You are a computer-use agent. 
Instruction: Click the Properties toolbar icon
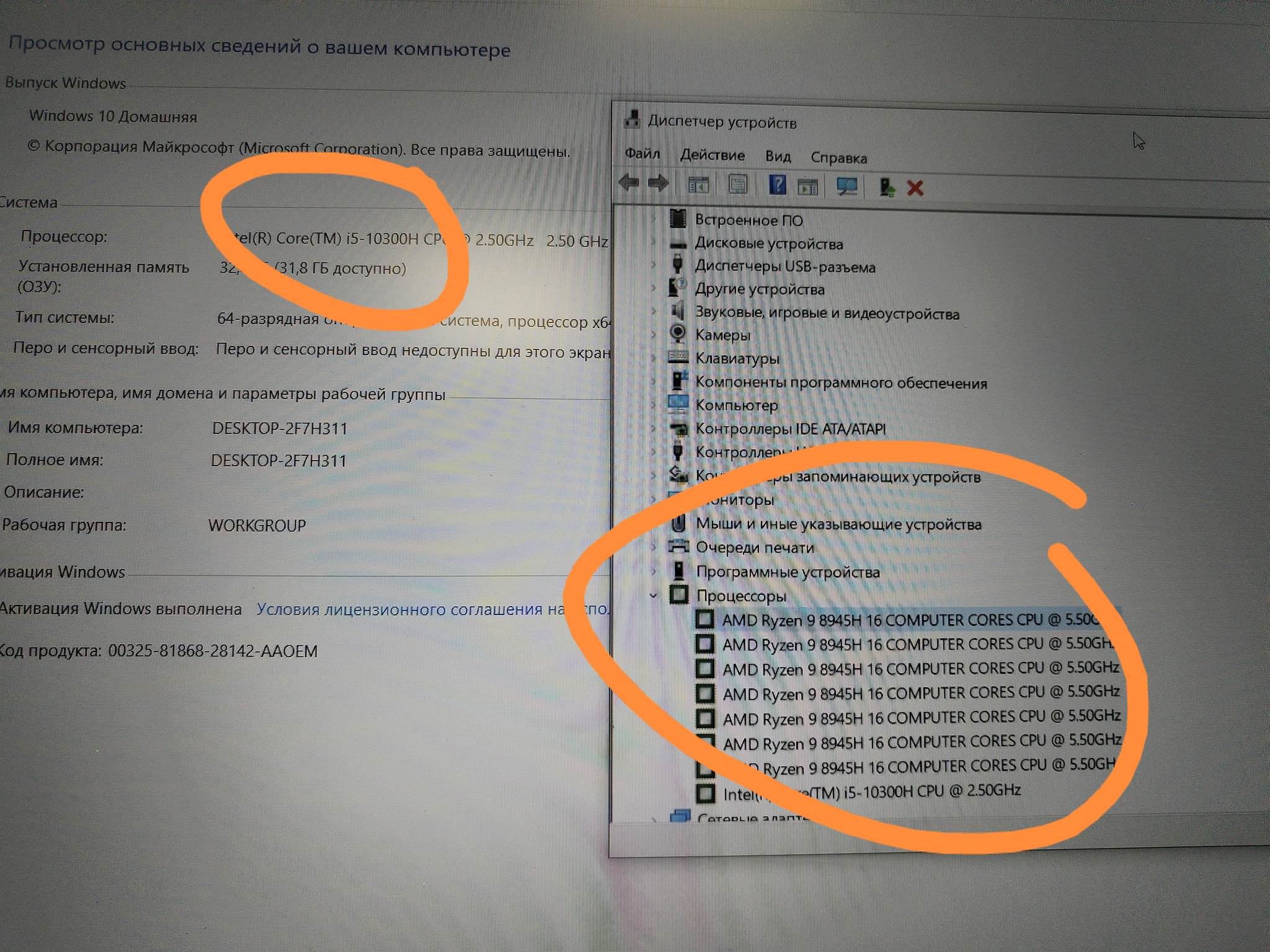pos(738,184)
